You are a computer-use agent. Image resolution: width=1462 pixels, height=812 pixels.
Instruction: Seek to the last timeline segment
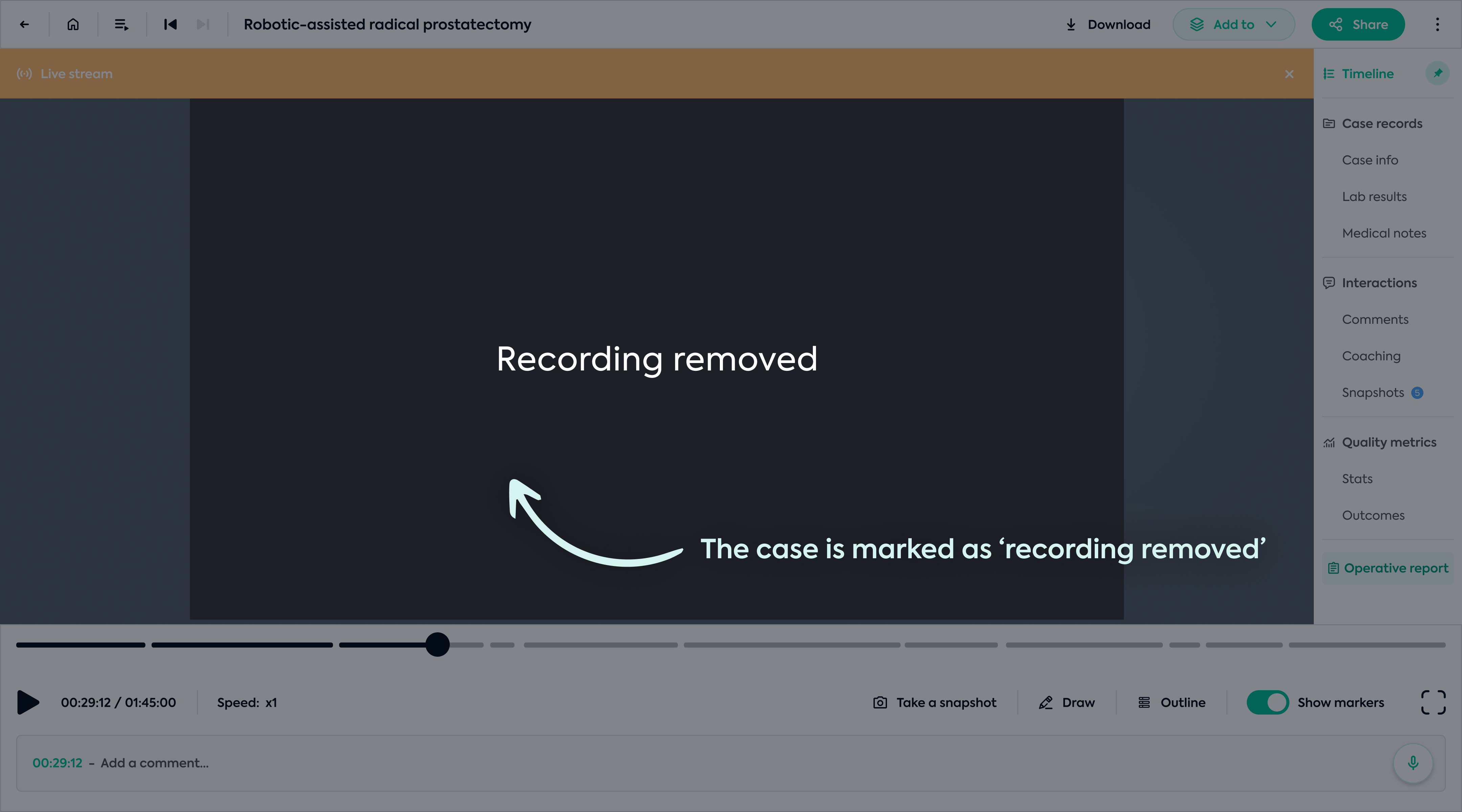[x=1367, y=645]
